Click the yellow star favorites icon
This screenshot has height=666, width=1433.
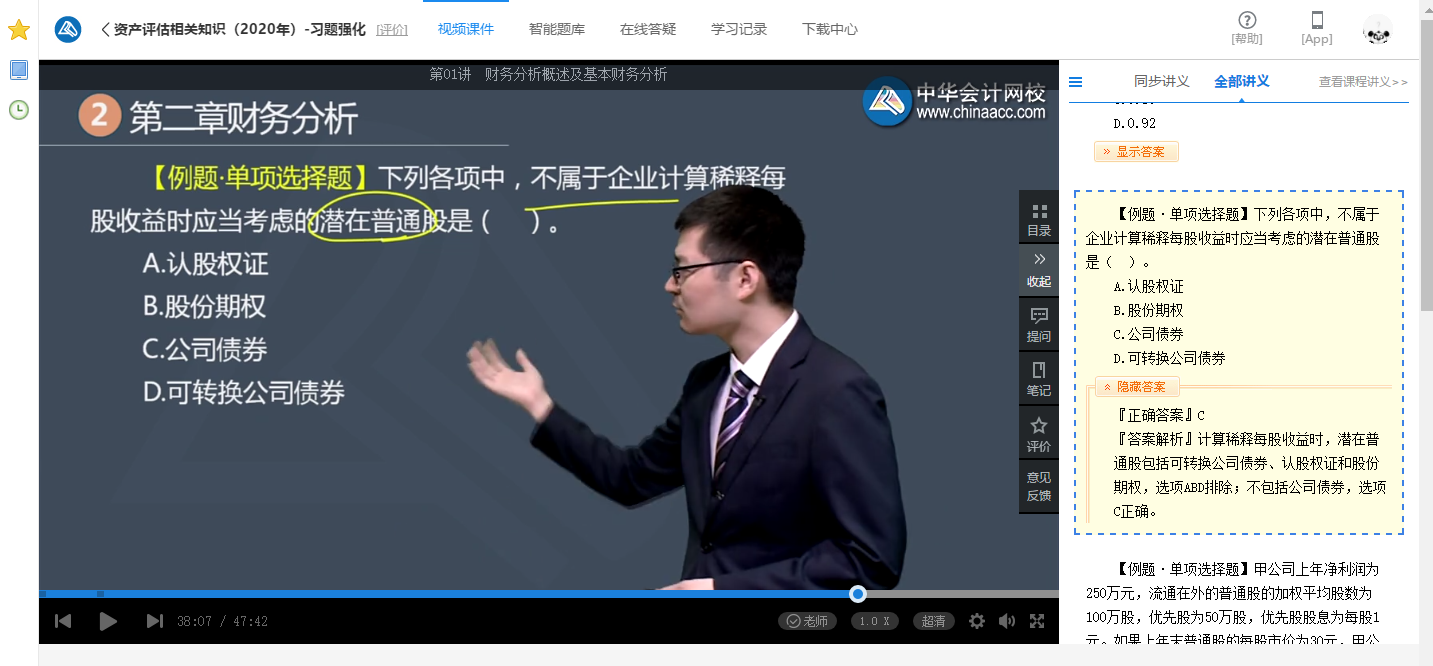pos(18,30)
